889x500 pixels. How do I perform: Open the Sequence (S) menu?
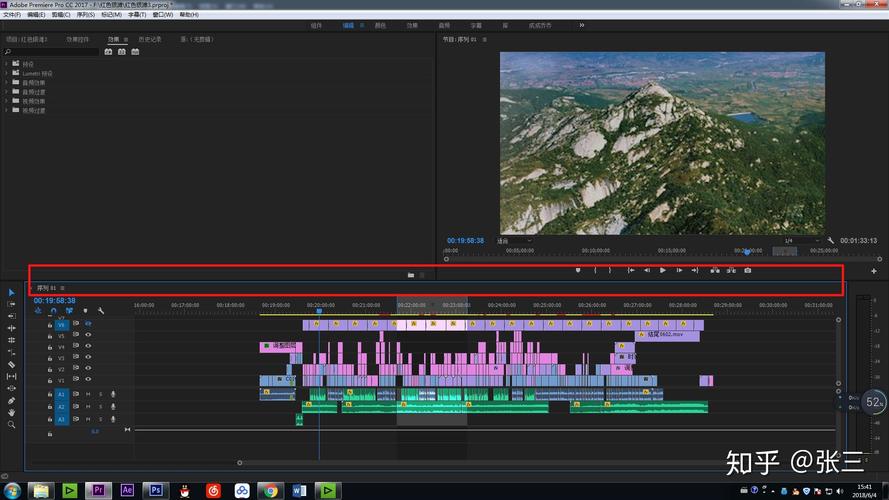pos(86,15)
